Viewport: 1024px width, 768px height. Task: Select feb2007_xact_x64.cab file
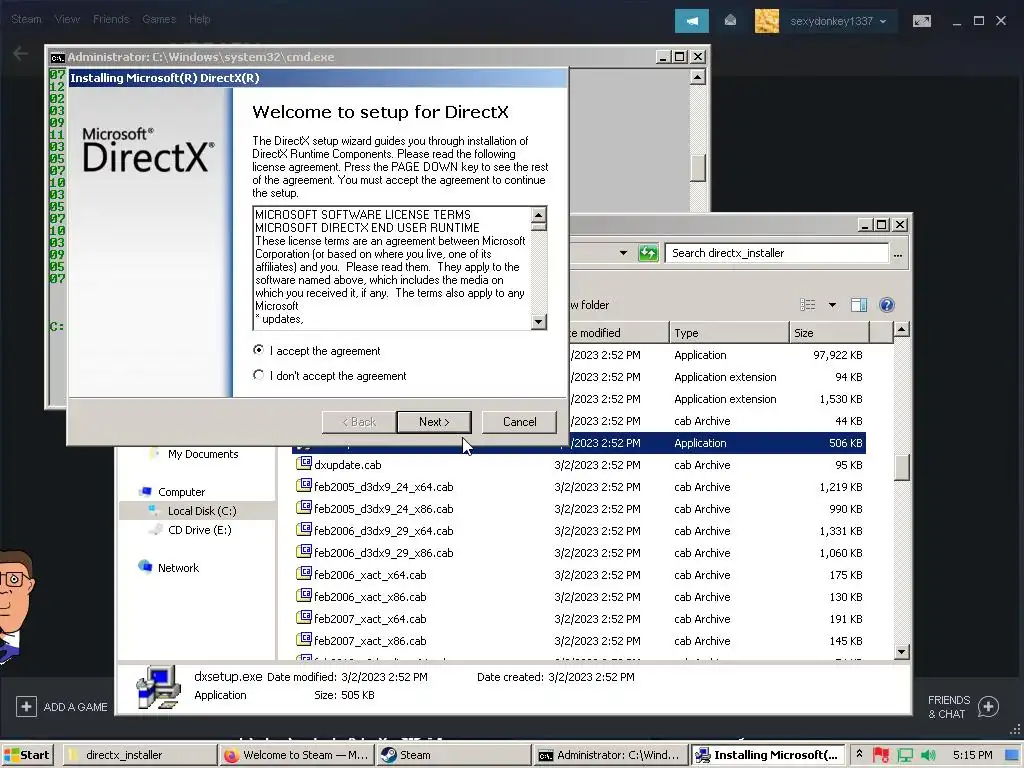tap(370, 619)
